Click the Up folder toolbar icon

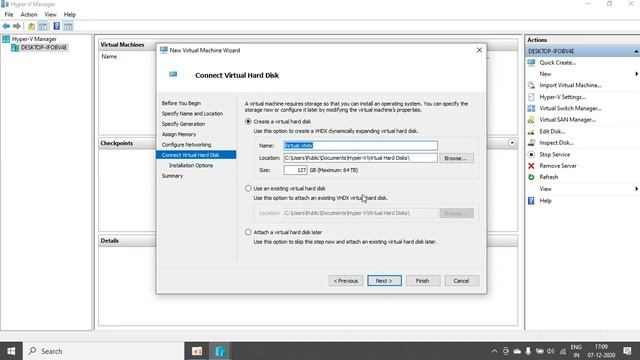(31, 27)
